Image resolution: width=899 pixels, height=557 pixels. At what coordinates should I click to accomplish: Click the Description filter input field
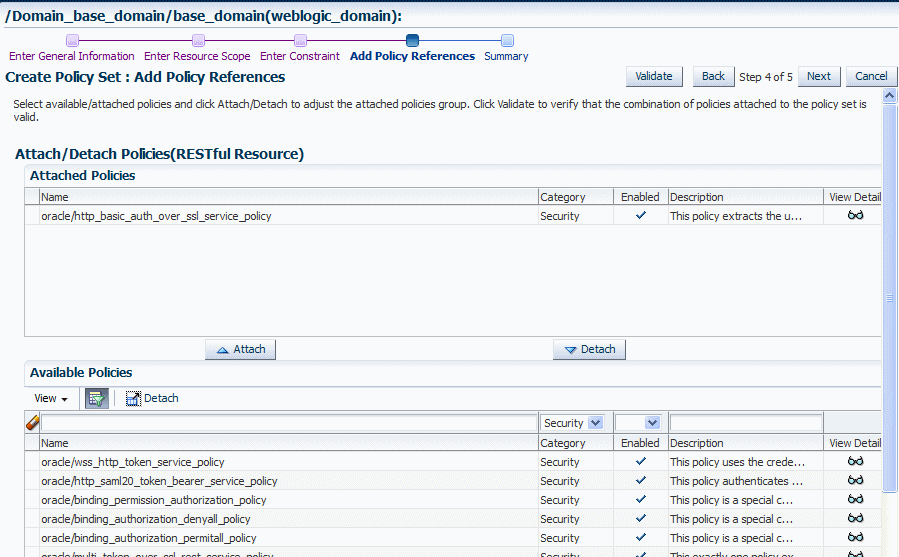point(745,423)
